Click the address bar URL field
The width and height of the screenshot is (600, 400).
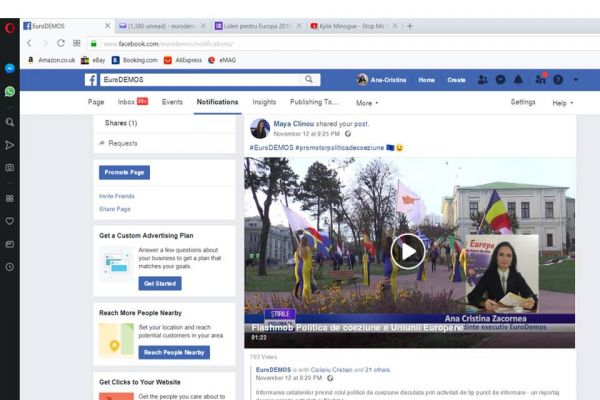pyautogui.click(x=344, y=44)
